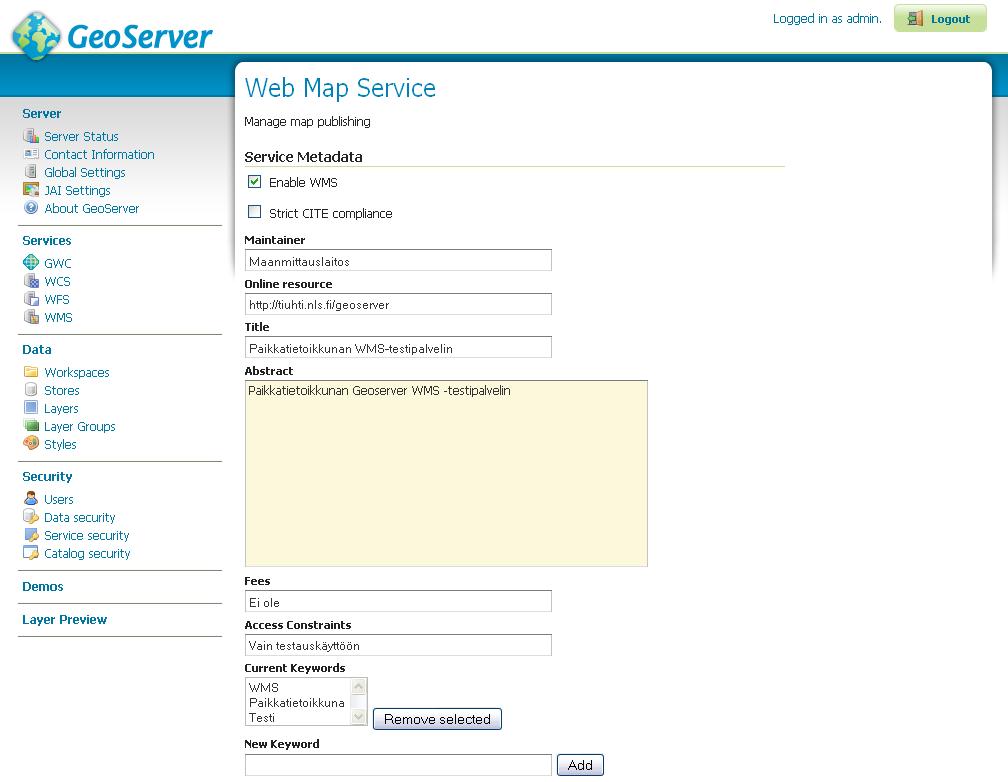Click the Global Settings icon

tap(31, 172)
